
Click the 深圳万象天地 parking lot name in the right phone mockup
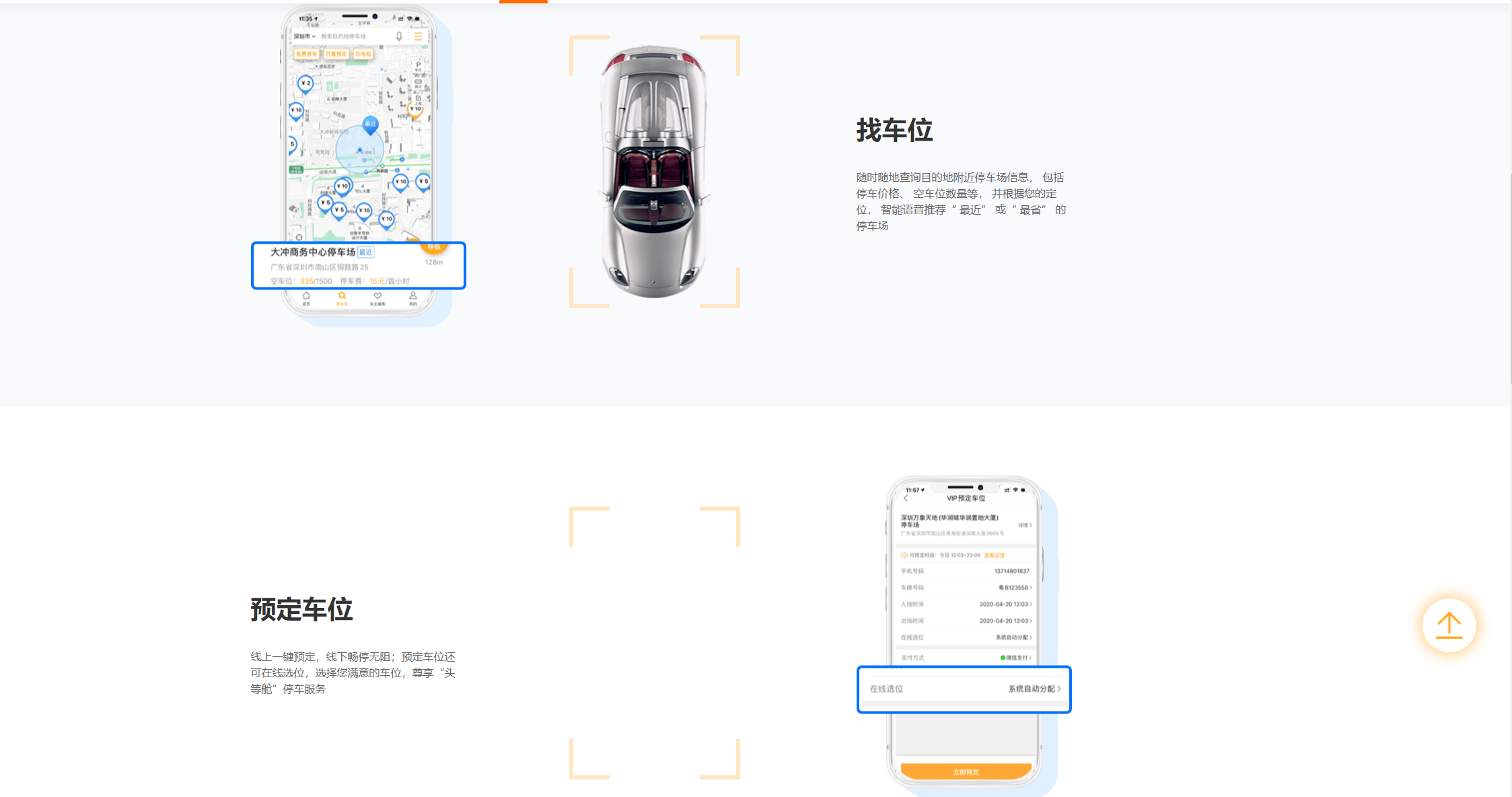949,521
